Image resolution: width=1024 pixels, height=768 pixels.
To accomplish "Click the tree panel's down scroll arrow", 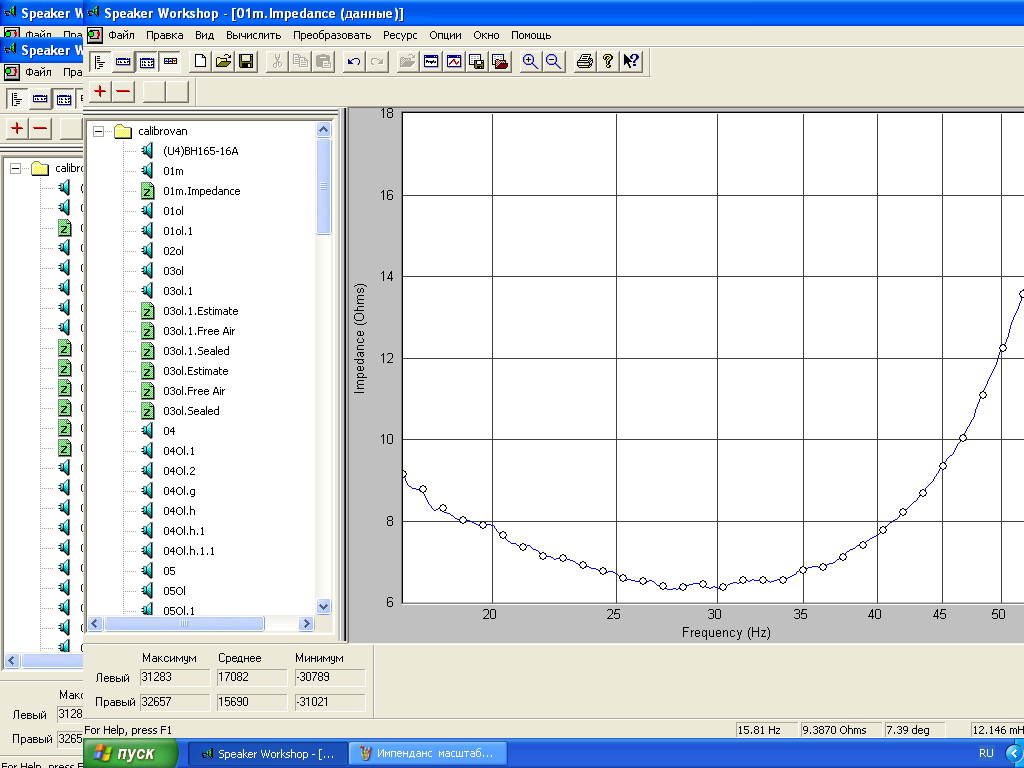I will click(x=323, y=606).
